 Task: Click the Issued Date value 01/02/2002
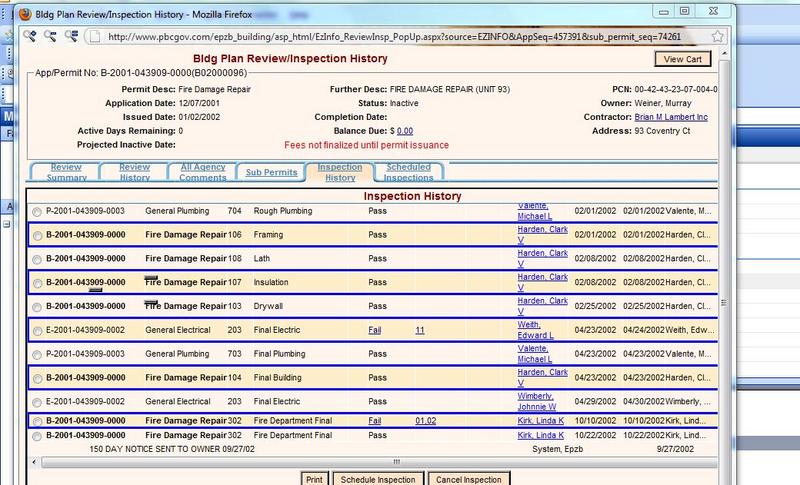click(199, 117)
